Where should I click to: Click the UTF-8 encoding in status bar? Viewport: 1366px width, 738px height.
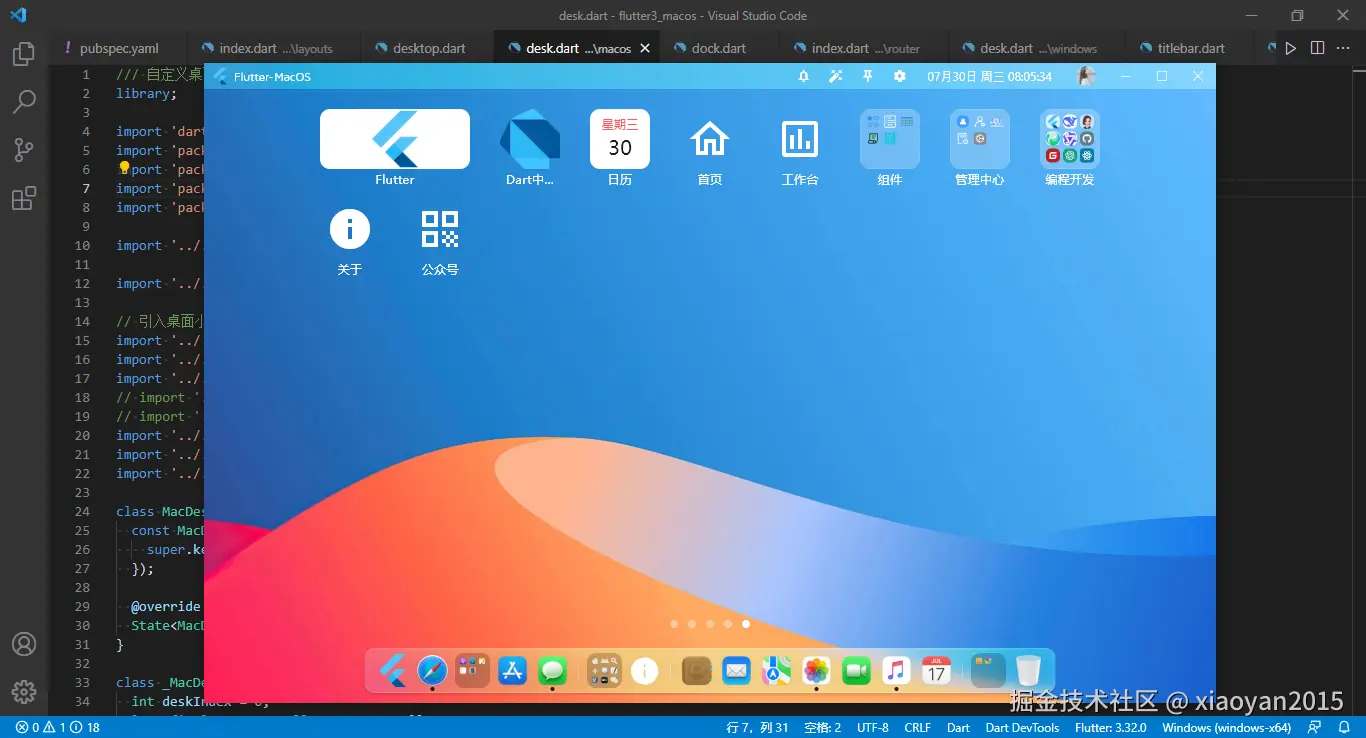[872, 728]
